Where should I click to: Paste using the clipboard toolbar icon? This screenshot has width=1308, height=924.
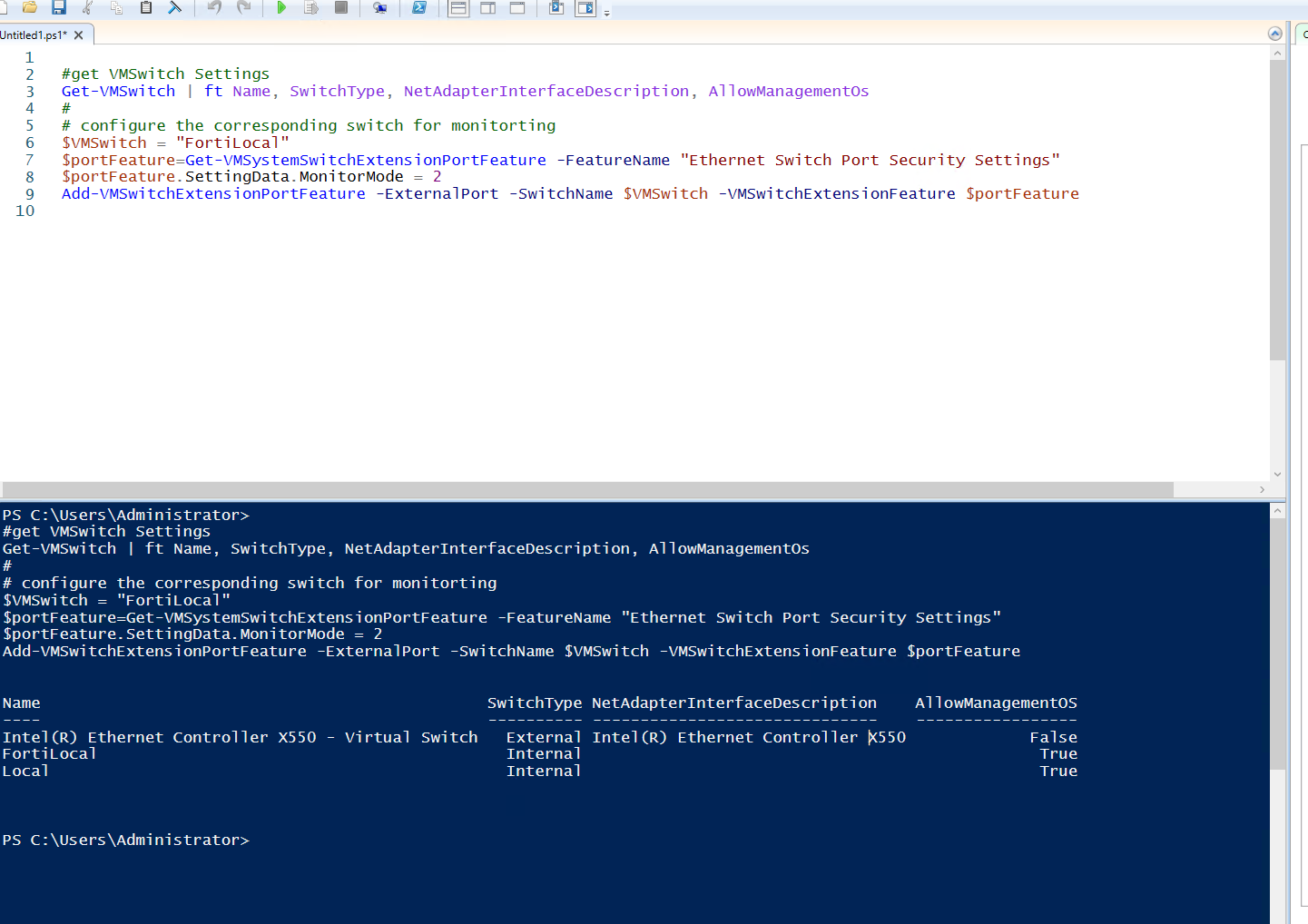pyautogui.click(x=145, y=8)
